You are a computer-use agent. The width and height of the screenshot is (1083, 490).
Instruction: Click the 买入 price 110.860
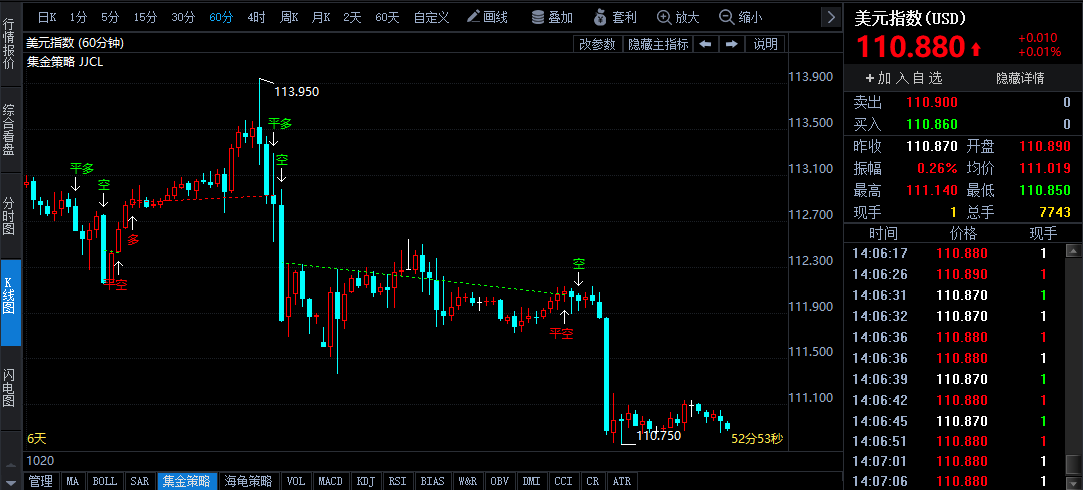tap(932, 124)
